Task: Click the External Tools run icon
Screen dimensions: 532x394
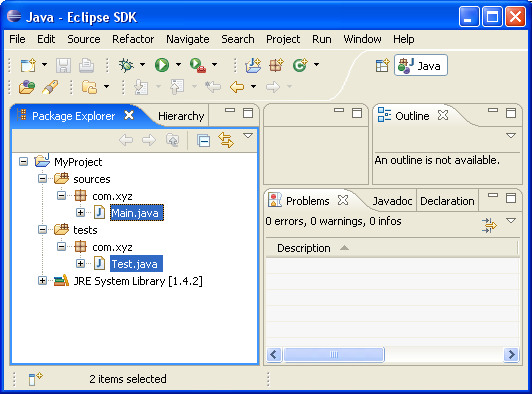Action: pyautogui.click(x=198, y=65)
